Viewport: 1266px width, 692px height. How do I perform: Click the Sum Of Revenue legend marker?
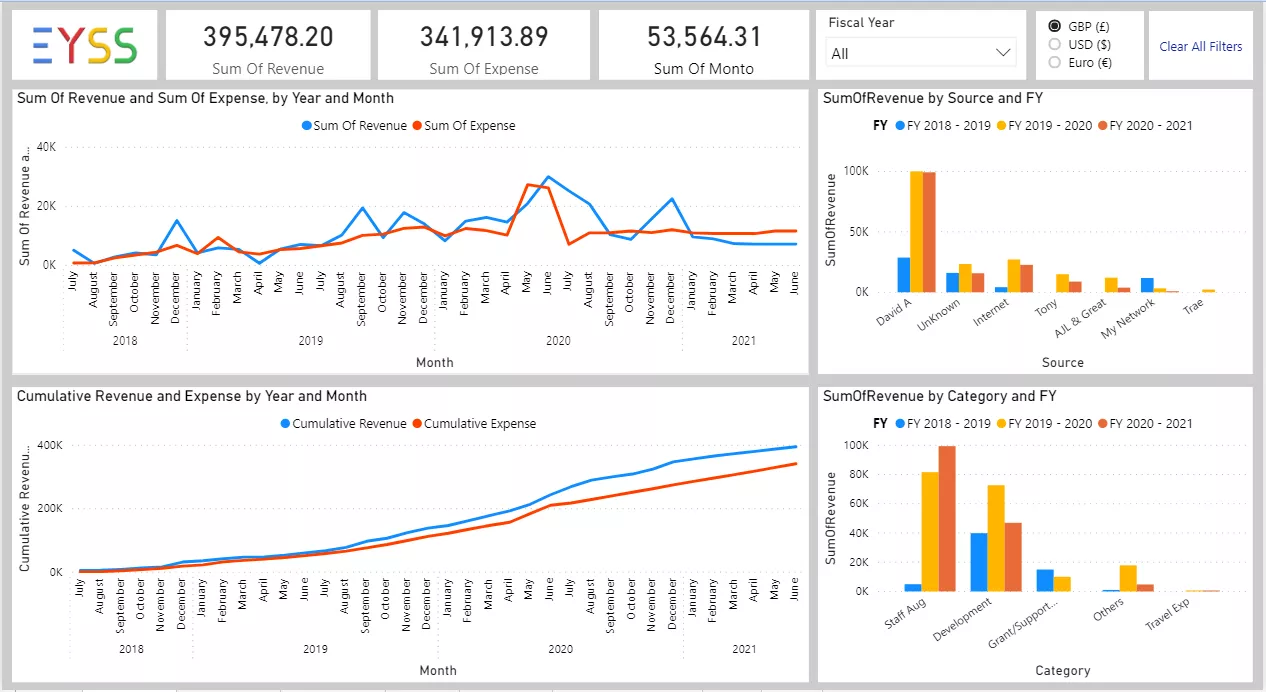(x=306, y=126)
